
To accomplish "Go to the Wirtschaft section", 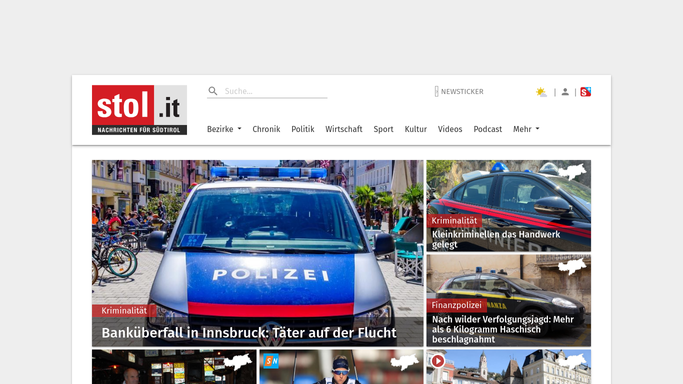I will 344,129.
